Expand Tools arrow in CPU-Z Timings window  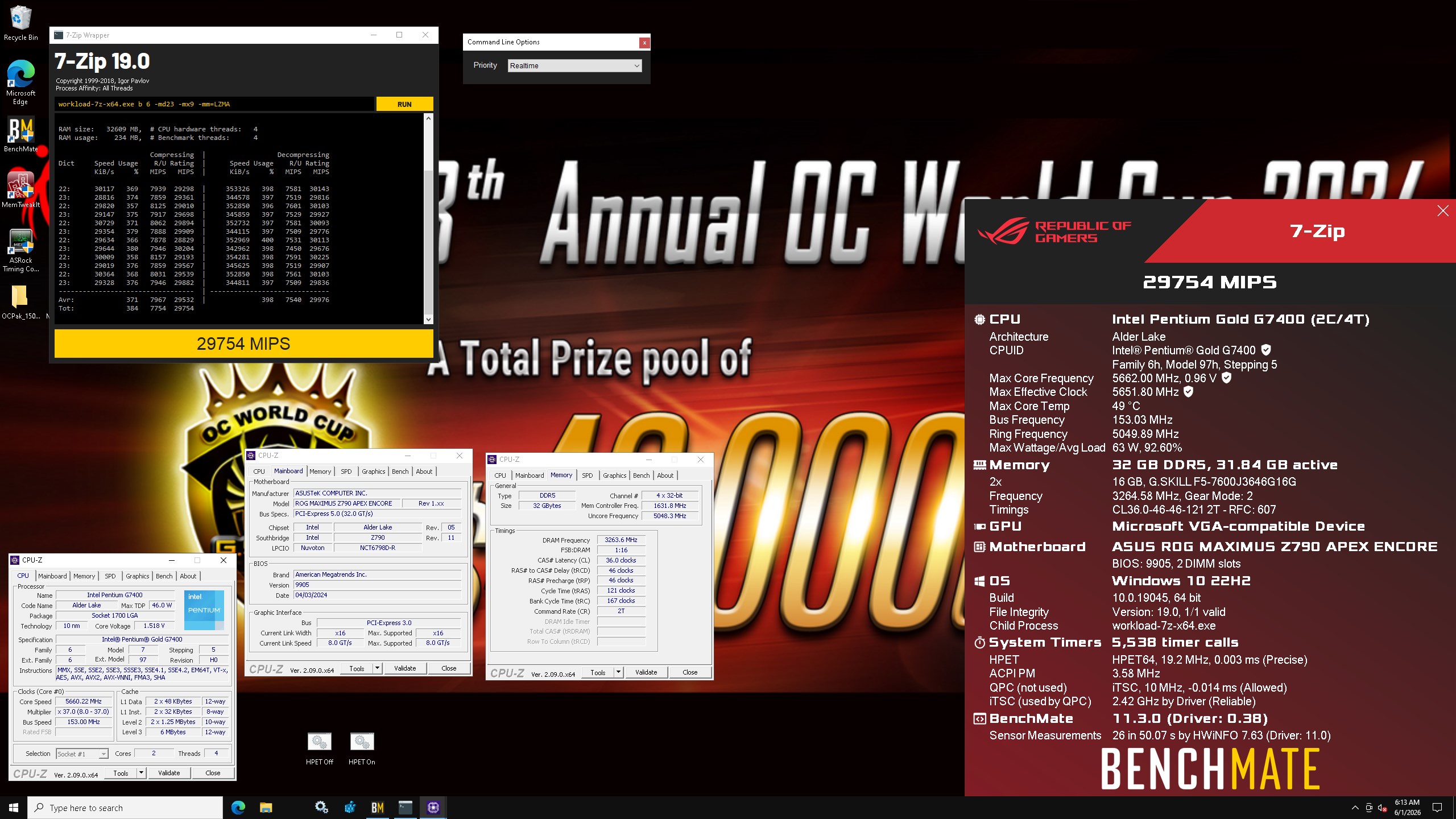[x=618, y=672]
